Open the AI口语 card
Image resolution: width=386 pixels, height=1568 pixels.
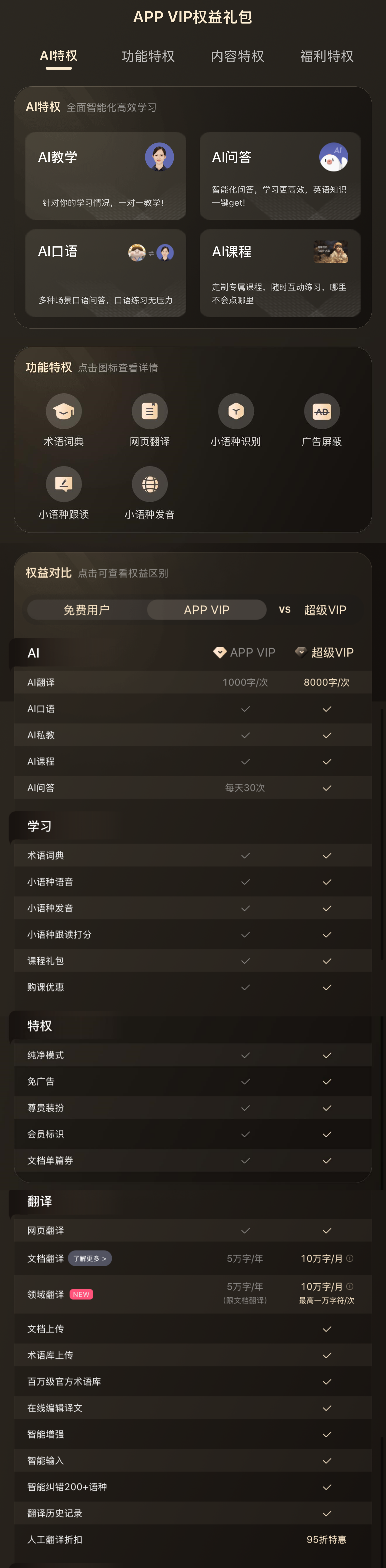tap(106, 273)
